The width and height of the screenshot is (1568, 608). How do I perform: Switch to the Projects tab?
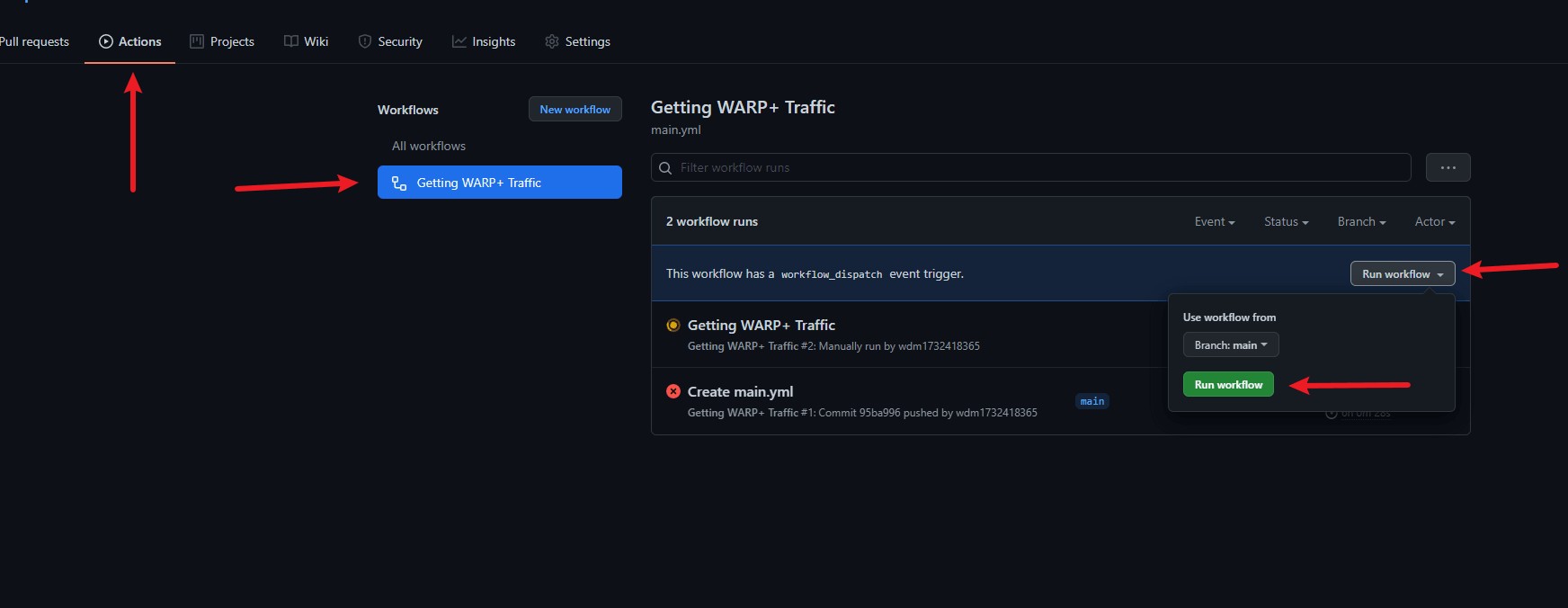point(222,41)
